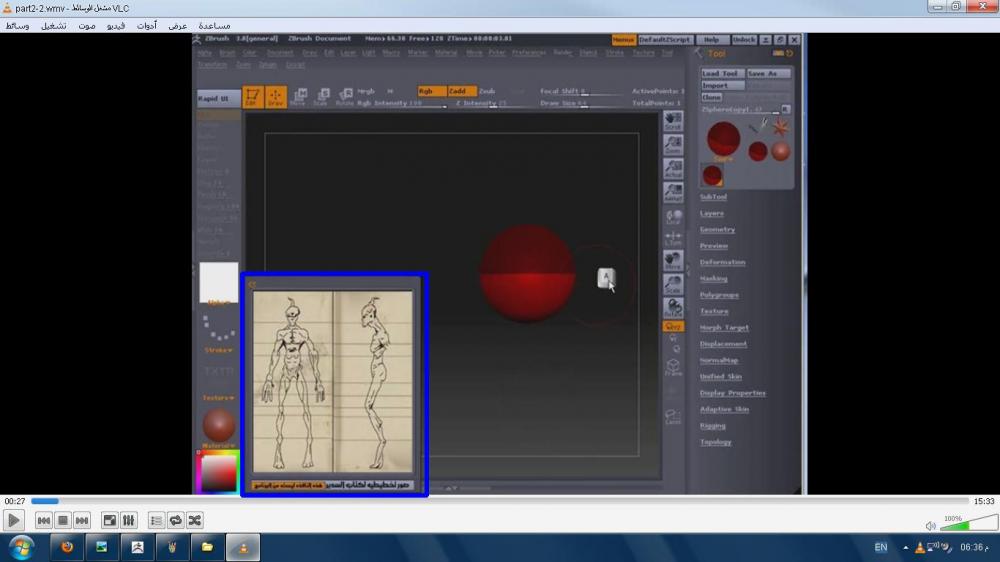This screenshot has height=562, width=1000.
Task: Open Firefox from the taskbar
Action: [x=67, y=548]
